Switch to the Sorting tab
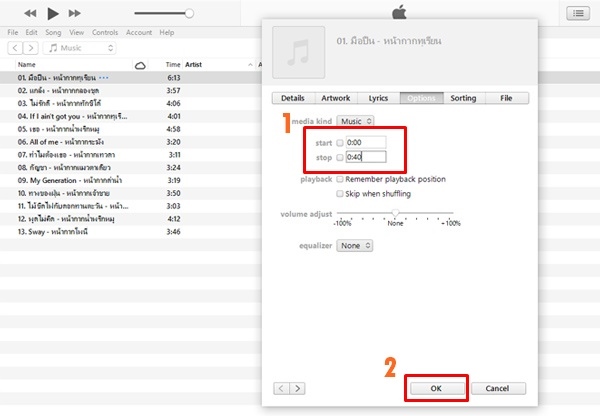The height and width of the screenshot is (416, 600). pyautogui.click(x=463, y=98)
